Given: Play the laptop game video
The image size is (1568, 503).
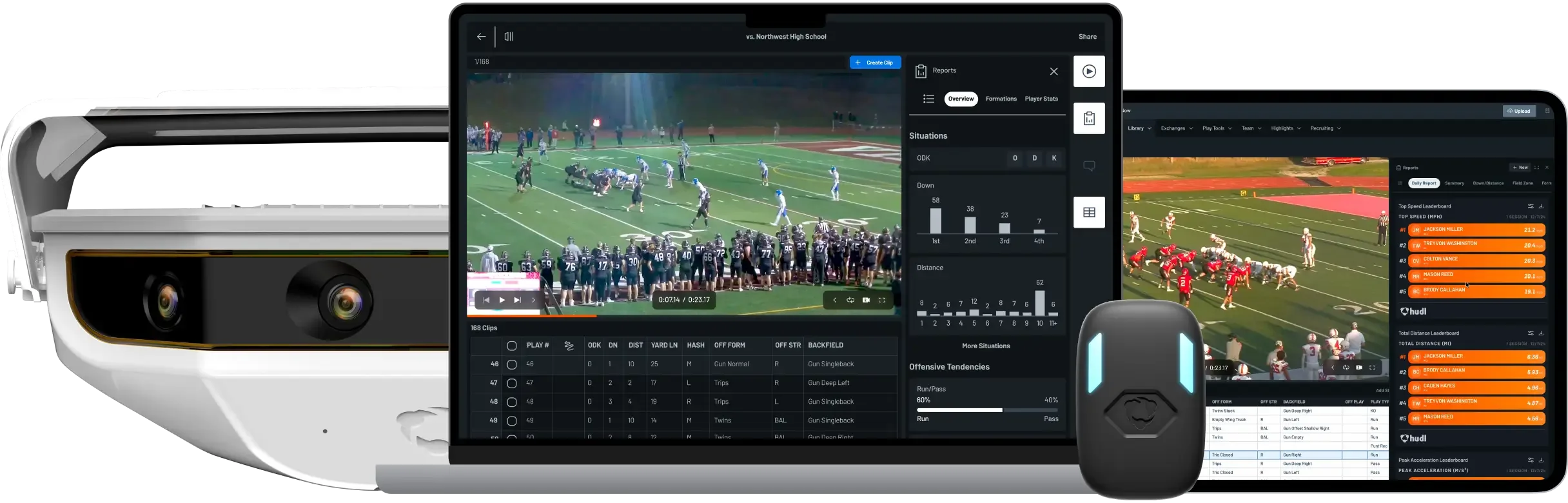Looking at the screenshot, I should [x=502, y=300].
